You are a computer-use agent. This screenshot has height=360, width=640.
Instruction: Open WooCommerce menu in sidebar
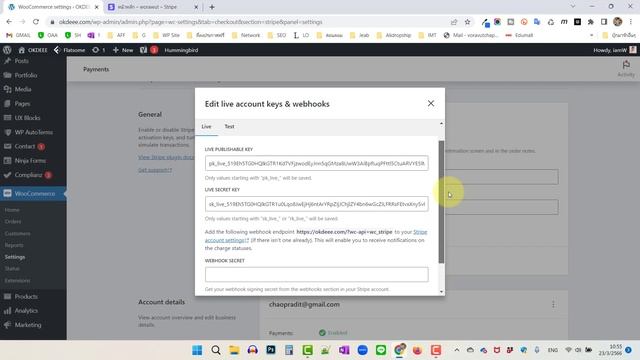coord(34,193)
